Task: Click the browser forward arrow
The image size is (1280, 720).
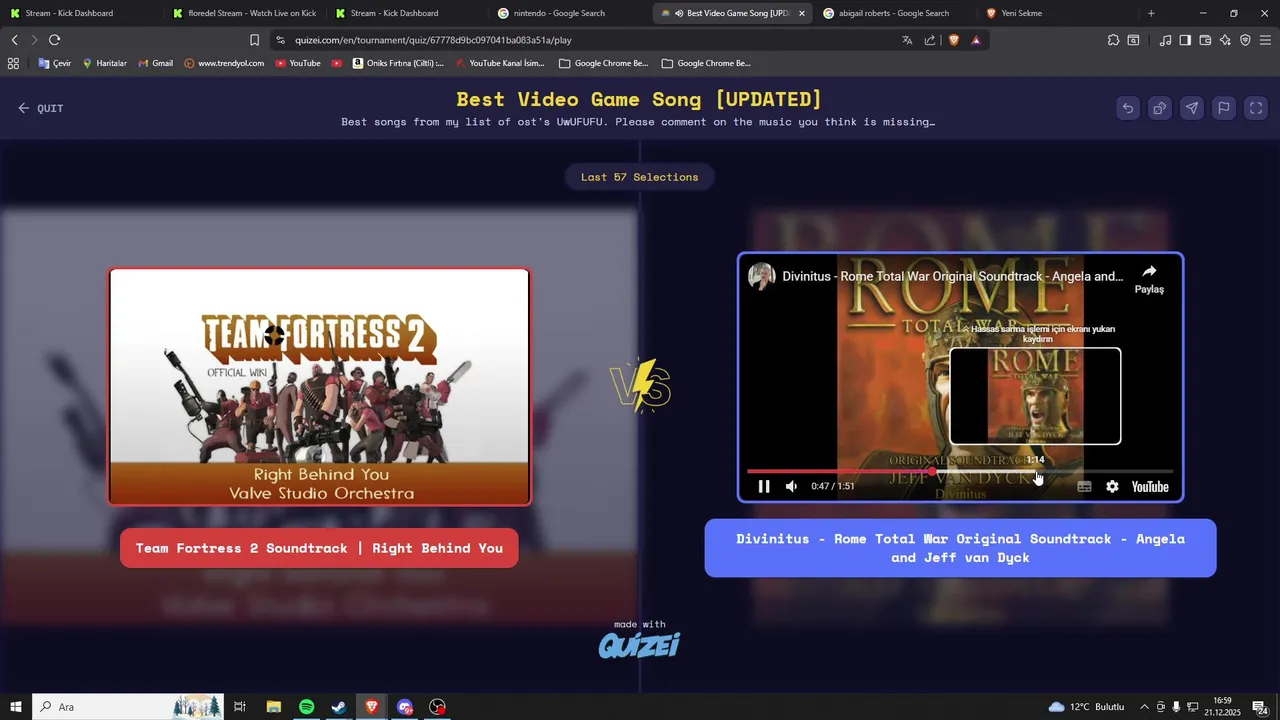Action: [34, 40]
